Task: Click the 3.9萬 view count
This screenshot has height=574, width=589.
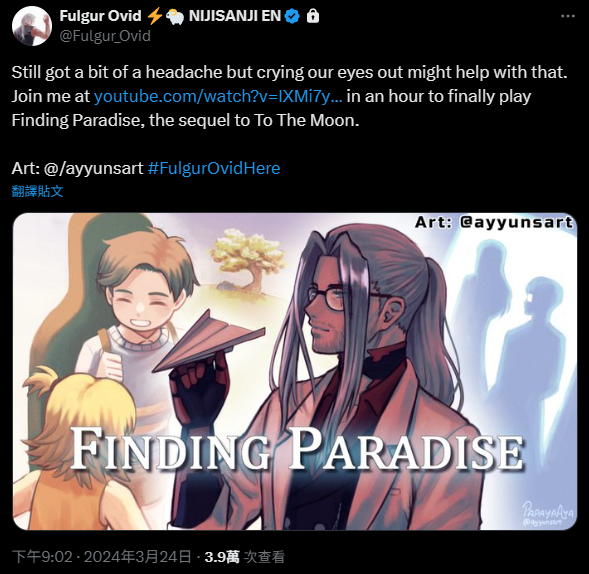Action: click(222, 557)
